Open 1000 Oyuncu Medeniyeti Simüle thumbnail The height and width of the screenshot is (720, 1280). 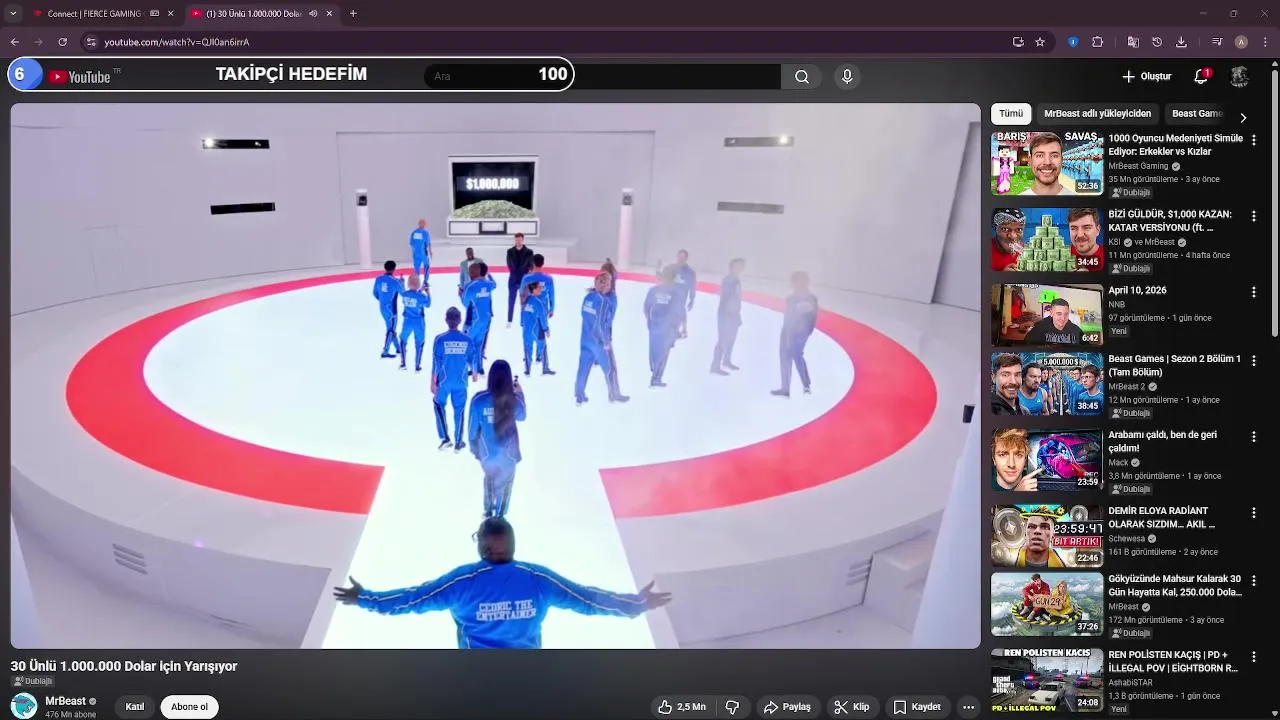pos(1047,163)
